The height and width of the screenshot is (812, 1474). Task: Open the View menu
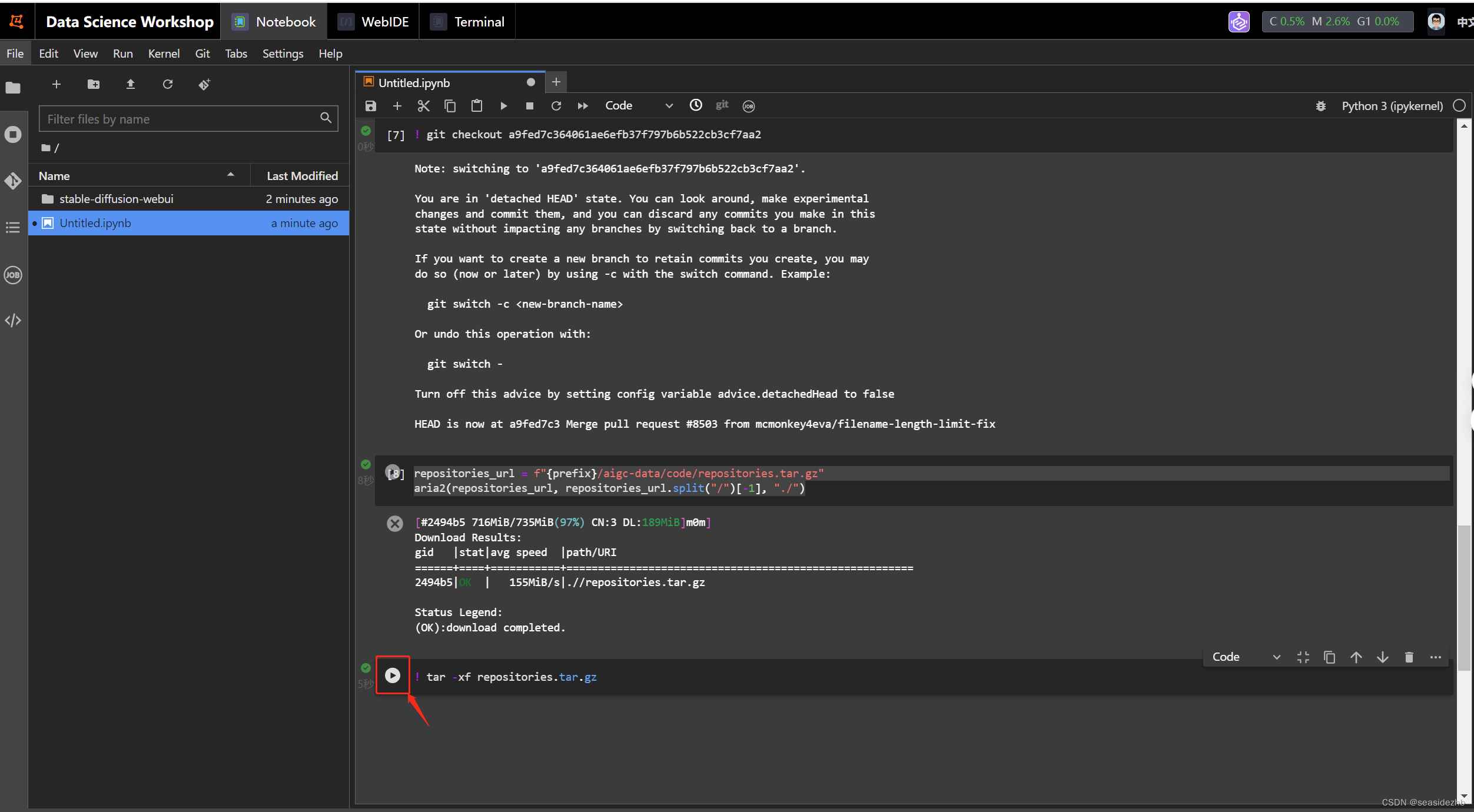coord(85,54)
